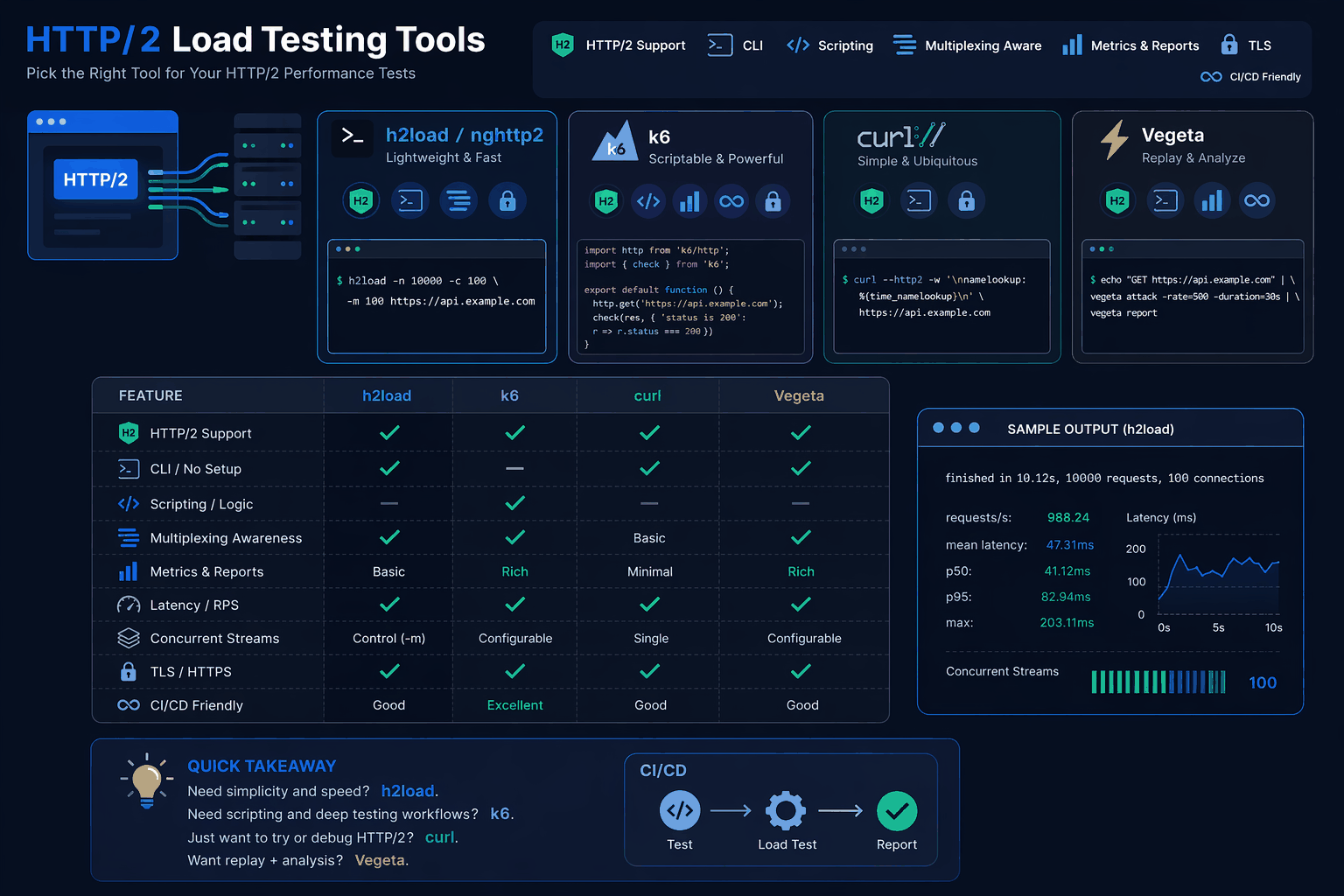Expand the h2load column header in the table
Viewport: 1344px width, 896px height.
coord(388,395)
